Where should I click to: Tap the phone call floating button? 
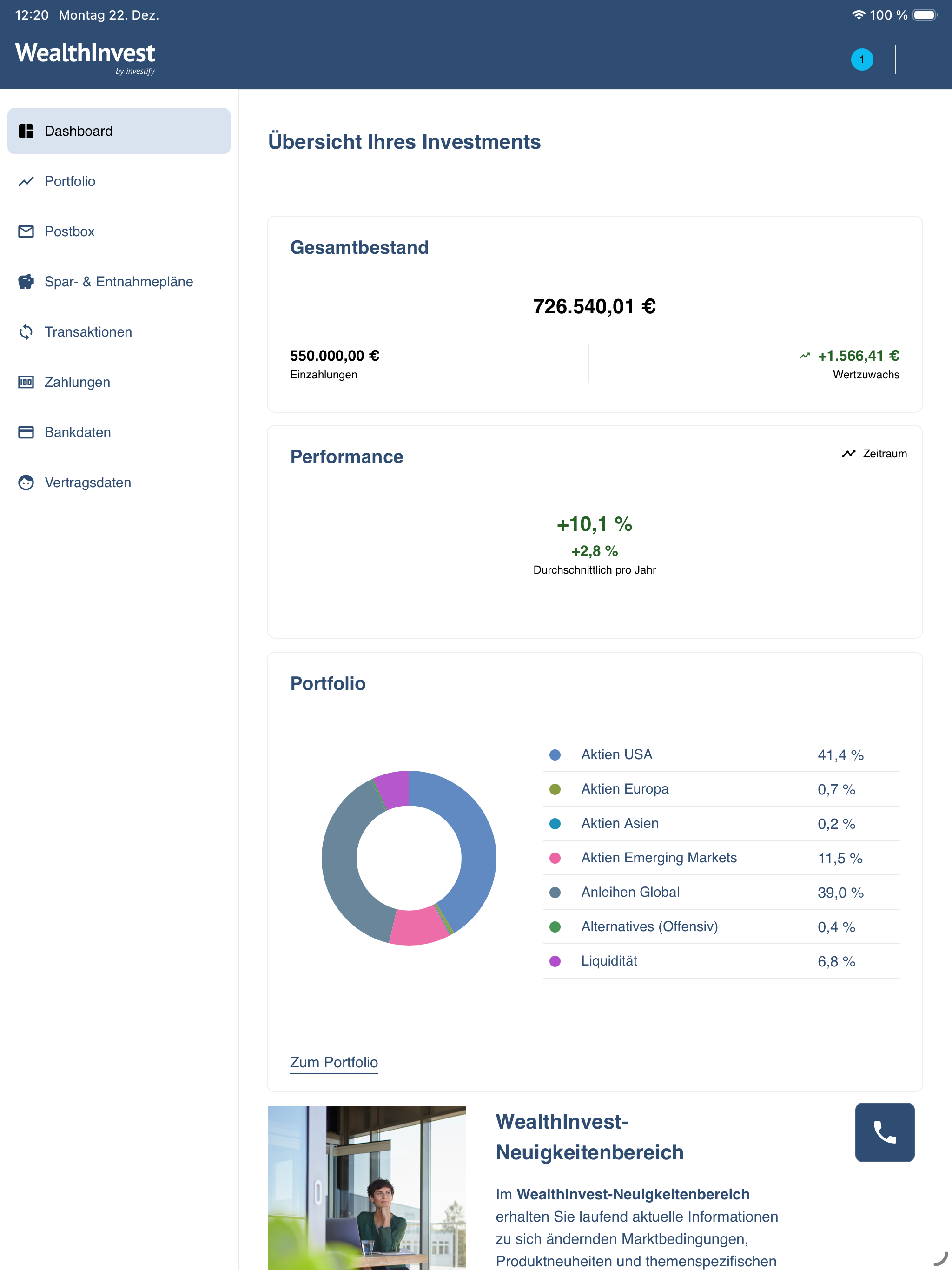coord(884,1132)
